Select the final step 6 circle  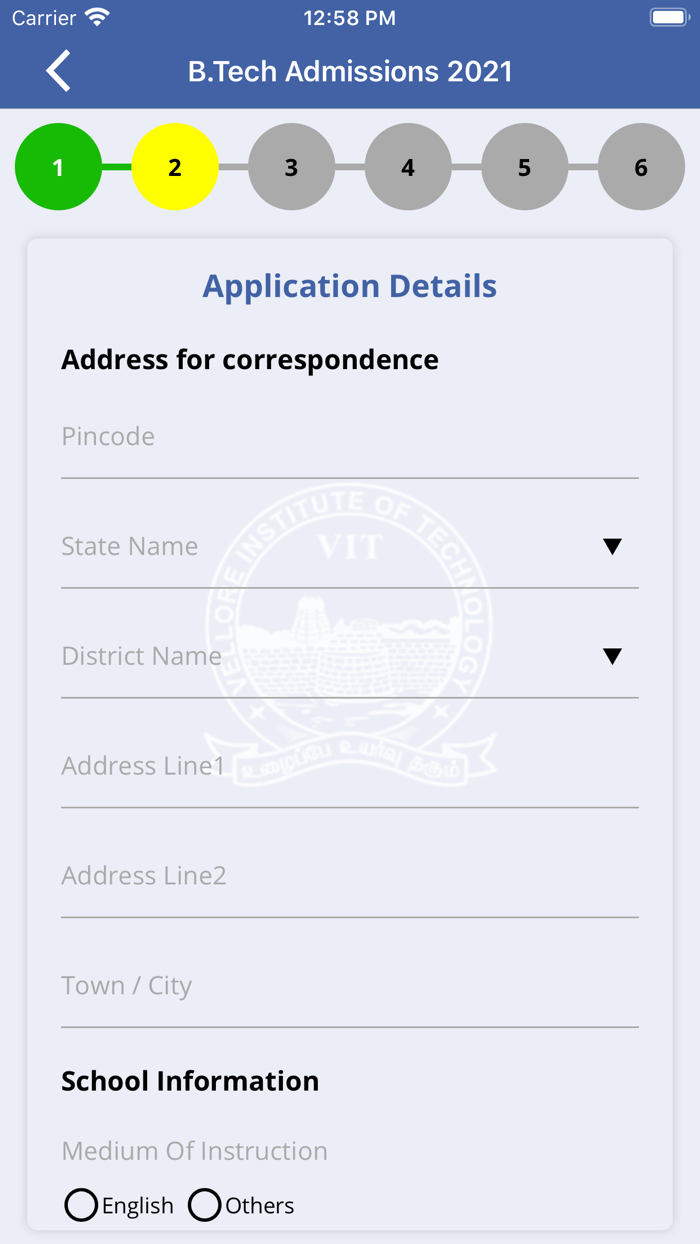[x=641, y=167]
